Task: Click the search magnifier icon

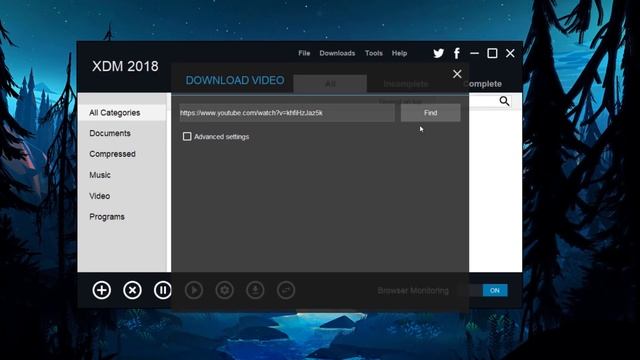Action: click(504, 101)
